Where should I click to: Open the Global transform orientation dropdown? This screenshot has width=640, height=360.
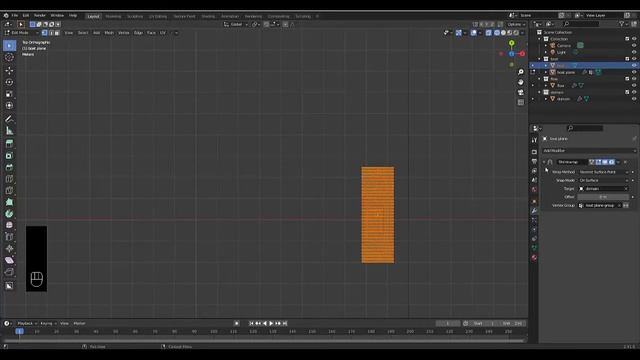click(x=236, y=24)
